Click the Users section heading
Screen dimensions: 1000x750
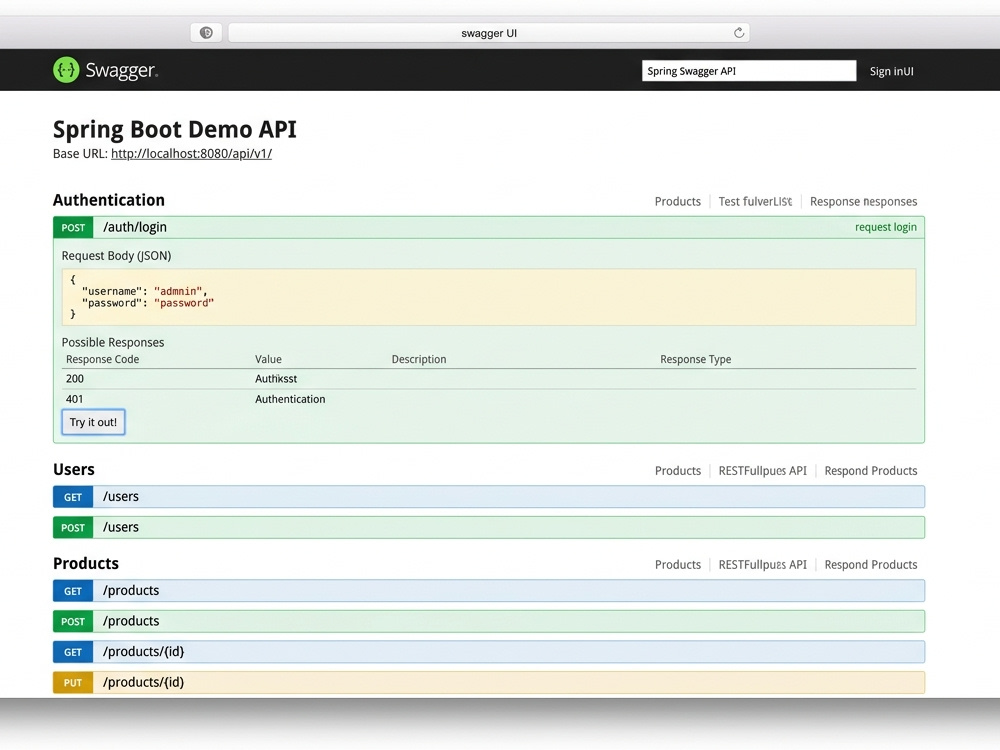(74, 469)
